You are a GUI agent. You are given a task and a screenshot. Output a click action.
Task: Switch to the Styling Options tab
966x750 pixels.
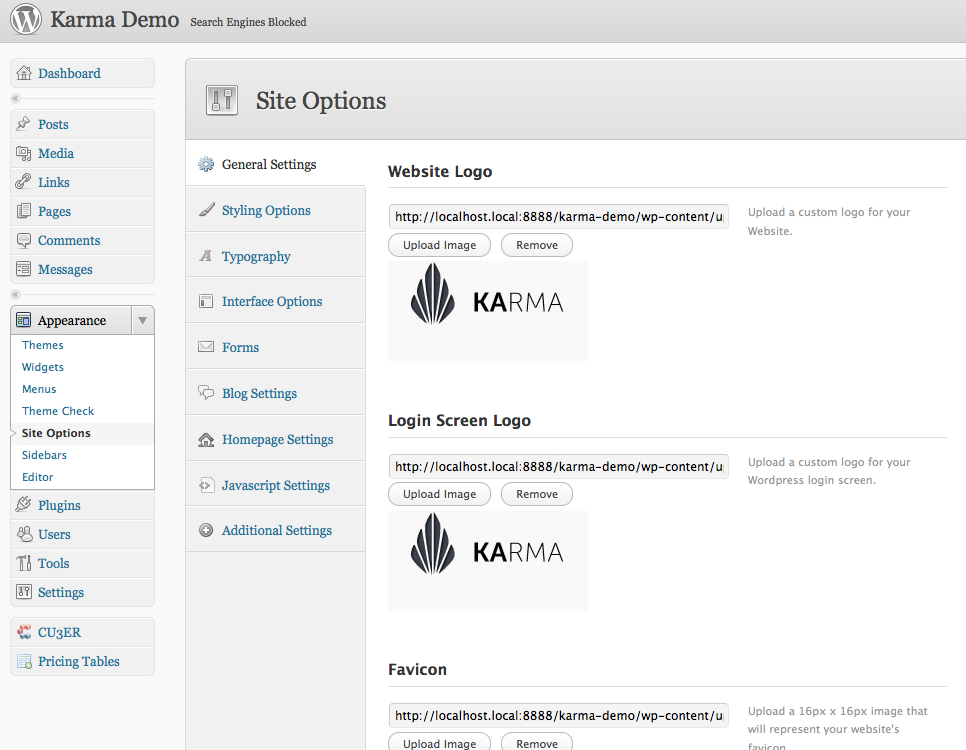click(266, 210)
